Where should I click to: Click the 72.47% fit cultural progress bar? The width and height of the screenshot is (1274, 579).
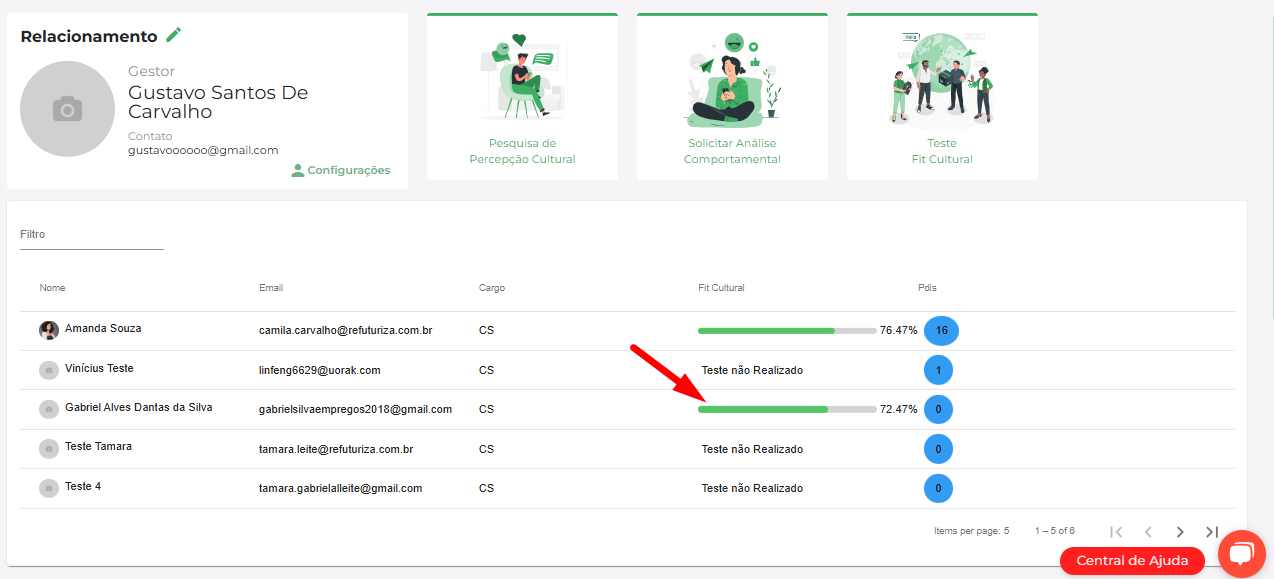pyautogui.click(x=787, y=409)
